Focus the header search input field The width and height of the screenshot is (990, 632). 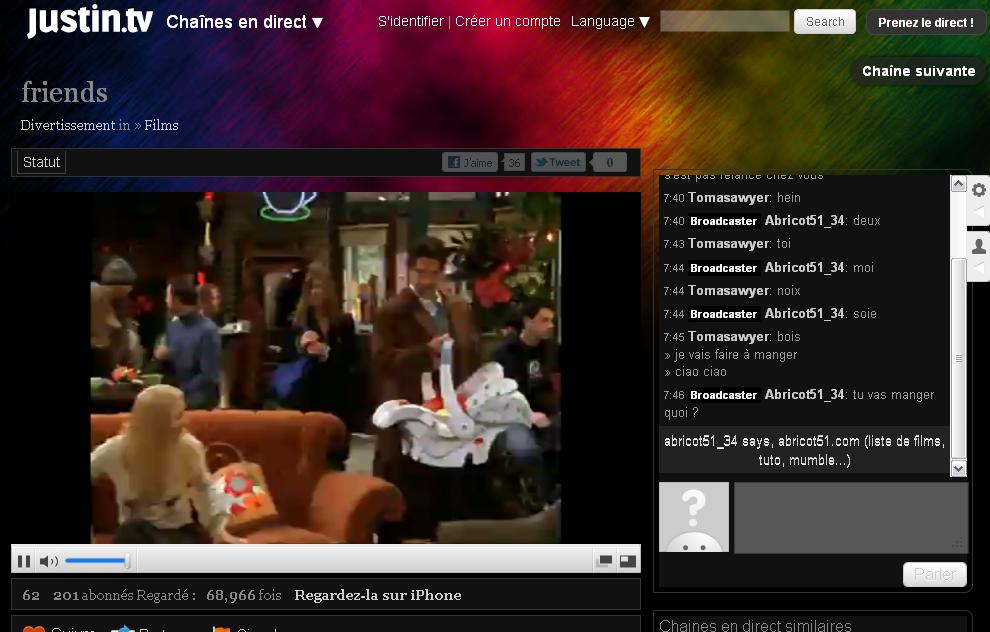pyautogui.click(x=724, y=21)
